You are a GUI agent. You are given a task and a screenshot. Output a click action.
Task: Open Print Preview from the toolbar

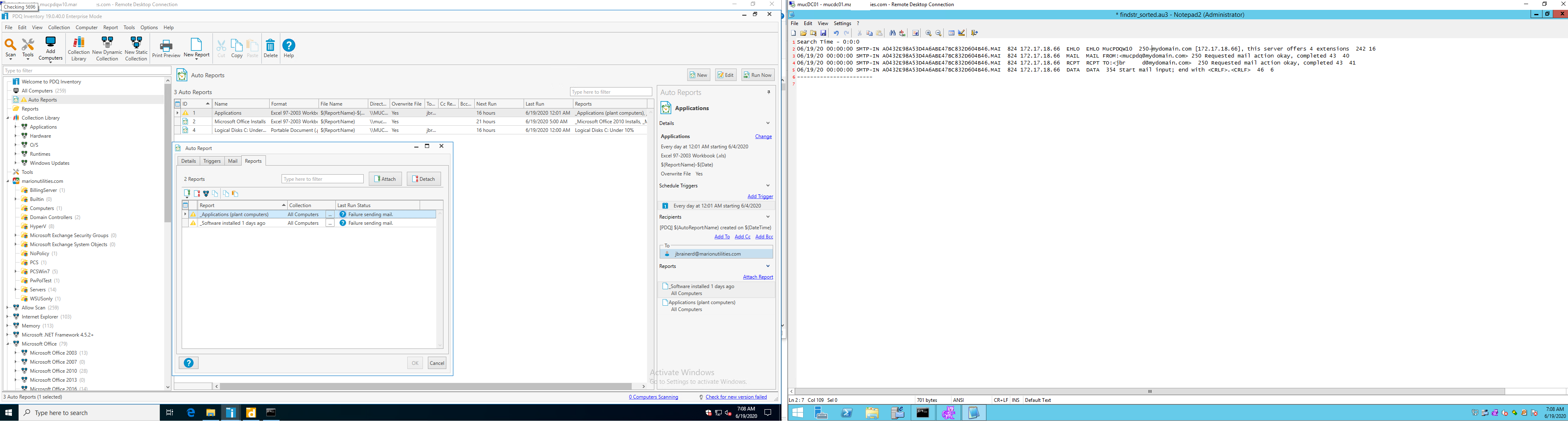(166, 48)
